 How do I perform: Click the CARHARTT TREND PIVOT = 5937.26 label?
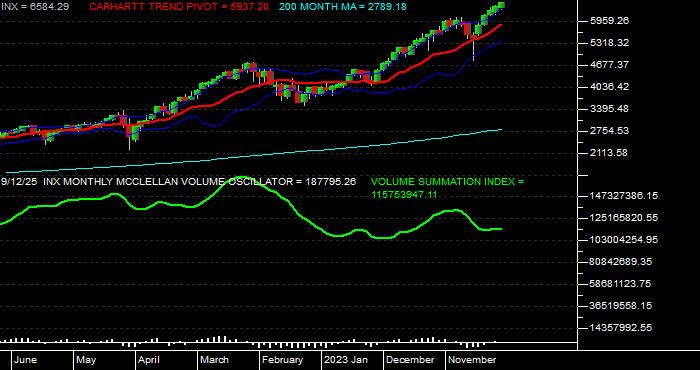(x=179, y=7)
